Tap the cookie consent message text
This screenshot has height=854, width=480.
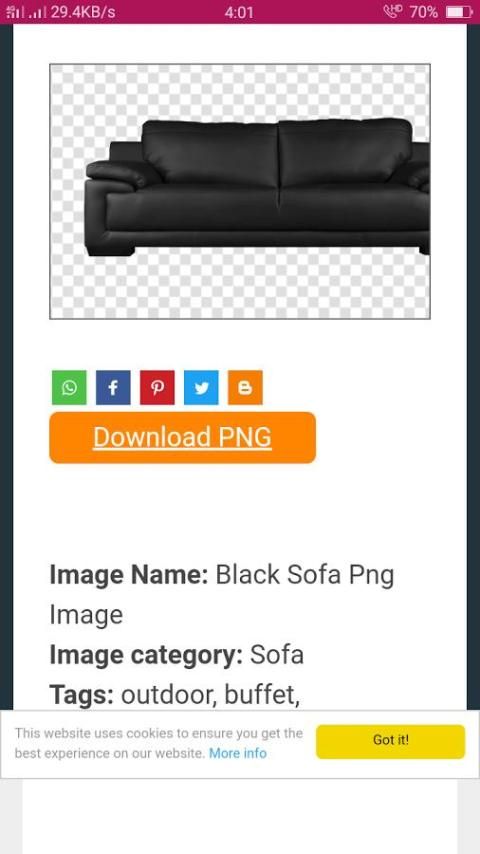coord(159,743)
